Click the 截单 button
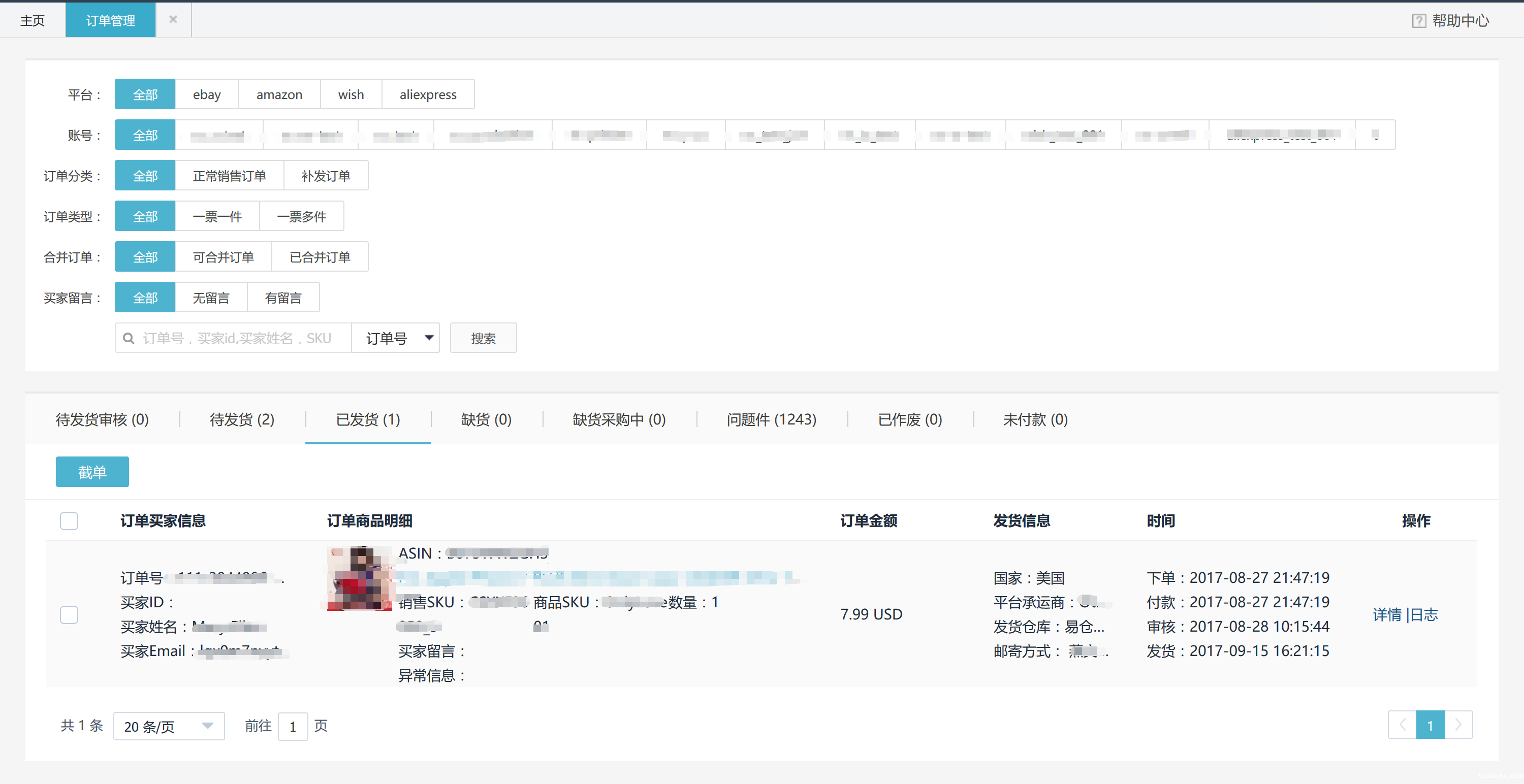This screenshot has width=1524, height=784. [x=92, y=471]
